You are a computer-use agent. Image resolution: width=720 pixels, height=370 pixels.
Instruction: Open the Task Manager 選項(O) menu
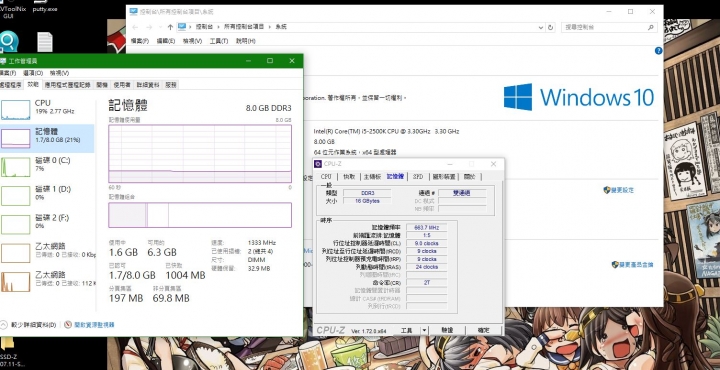click(33, 73)
